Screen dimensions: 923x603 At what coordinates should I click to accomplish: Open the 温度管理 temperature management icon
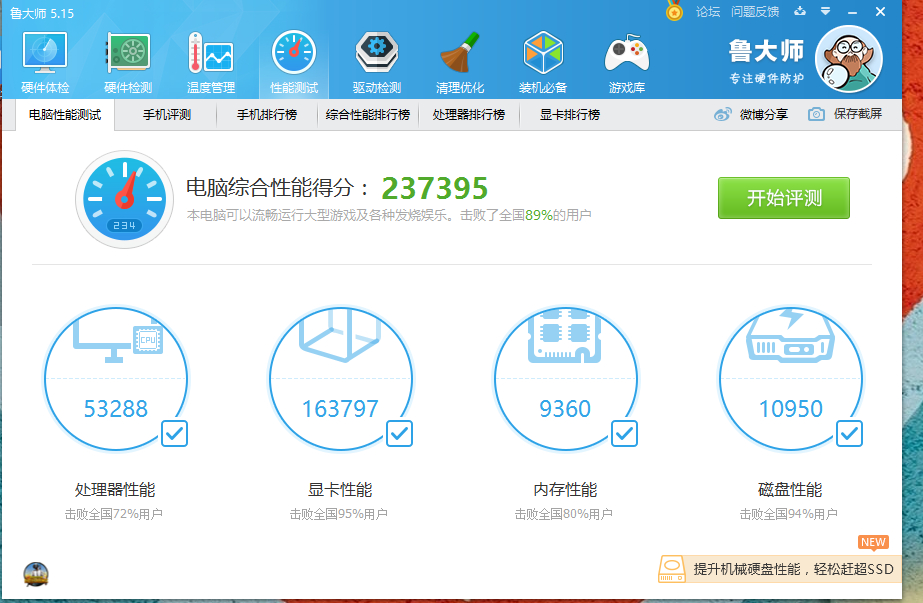211,54
